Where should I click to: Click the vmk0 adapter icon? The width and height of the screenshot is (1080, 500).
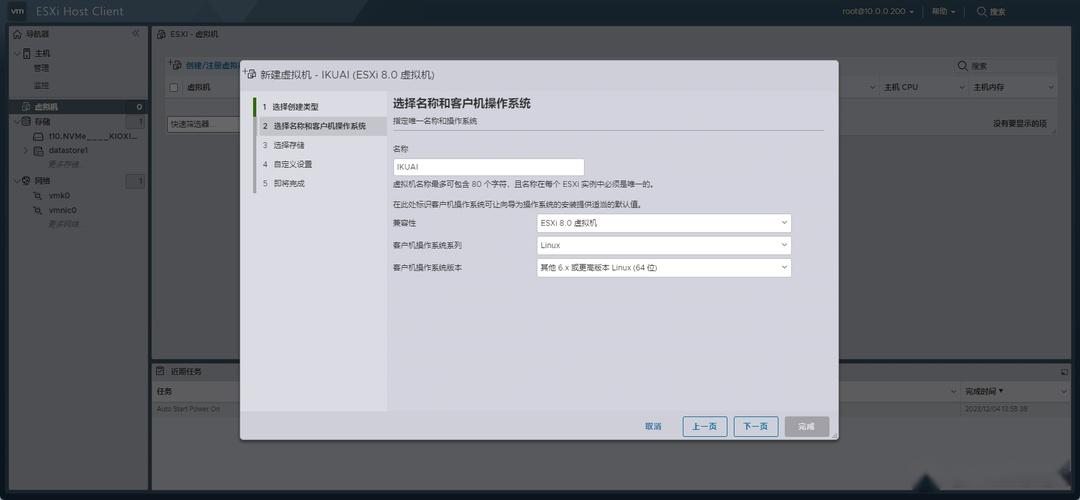click(39, 196)
